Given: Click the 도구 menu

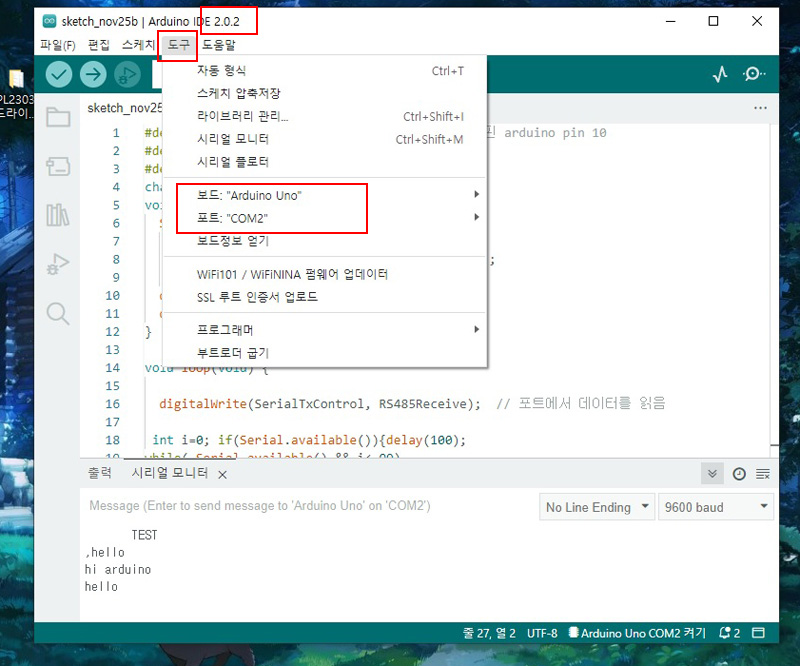Looking at the screenshot, I should coord(179,45).
